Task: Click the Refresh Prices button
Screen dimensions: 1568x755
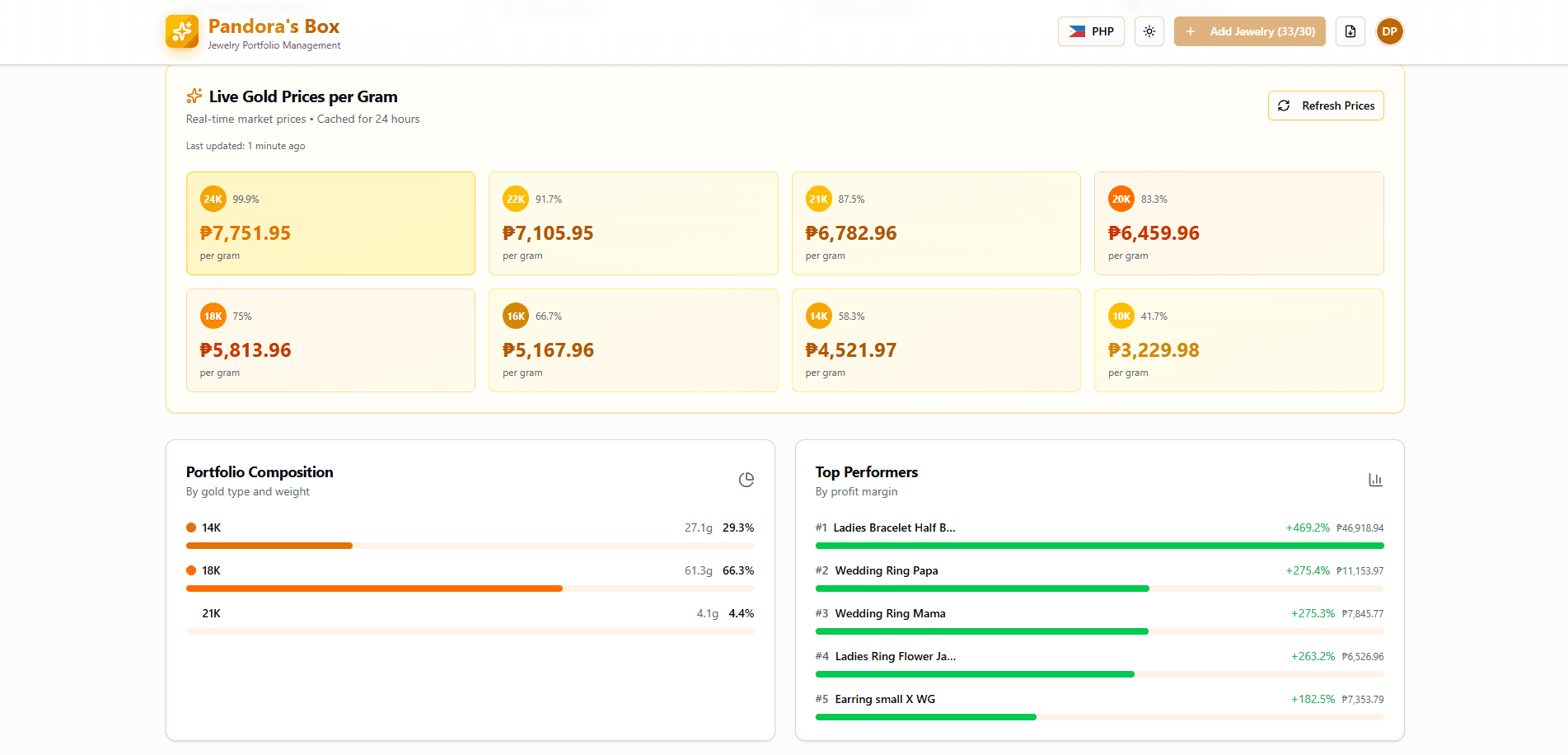Action: (x=1325, y=106)
